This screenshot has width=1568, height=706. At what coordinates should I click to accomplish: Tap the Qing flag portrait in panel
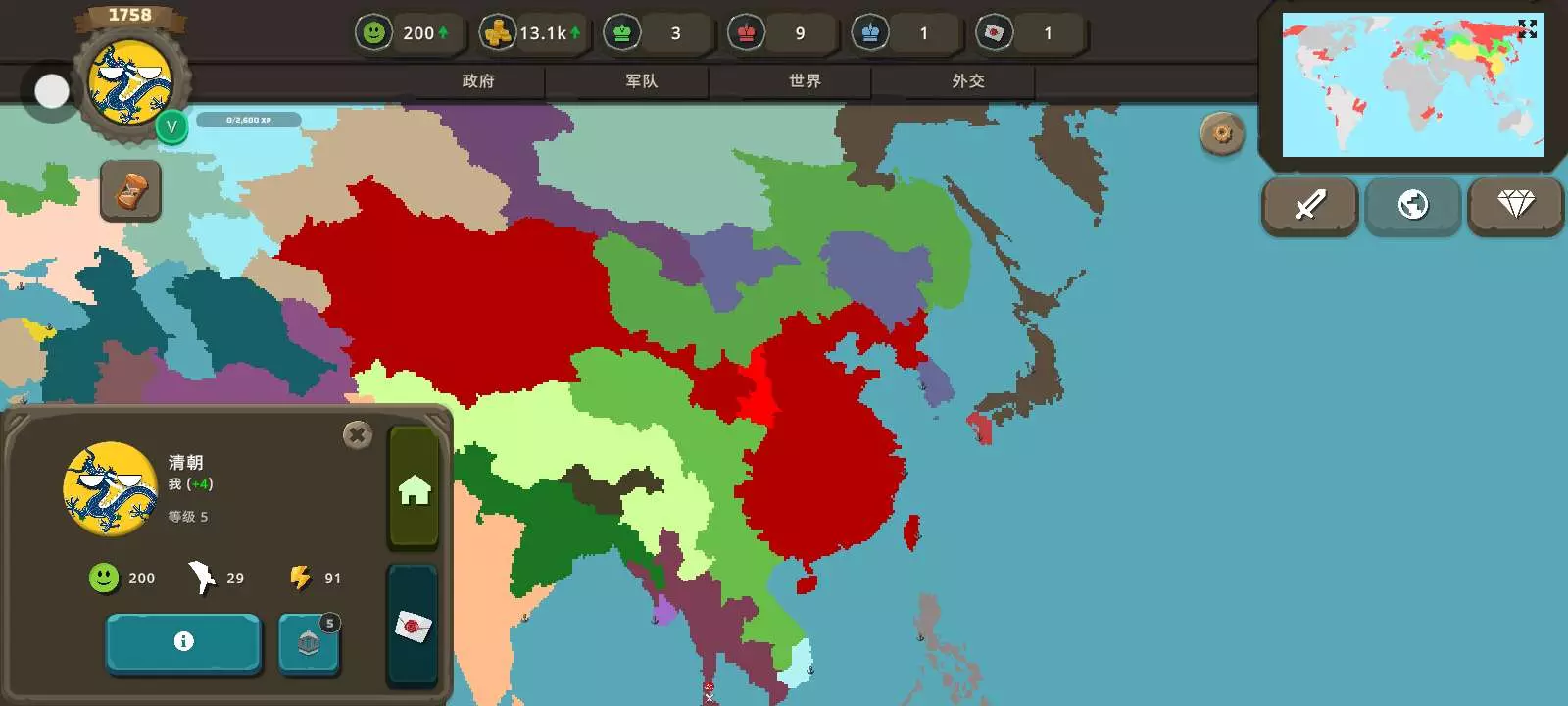tap(110, 488)
